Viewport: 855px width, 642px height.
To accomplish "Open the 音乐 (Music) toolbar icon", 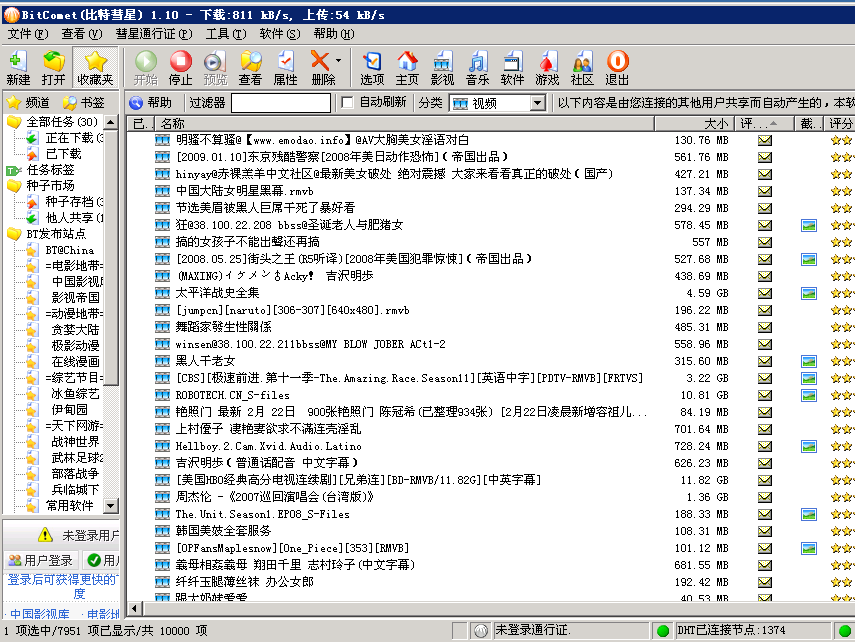I will 477,68.
